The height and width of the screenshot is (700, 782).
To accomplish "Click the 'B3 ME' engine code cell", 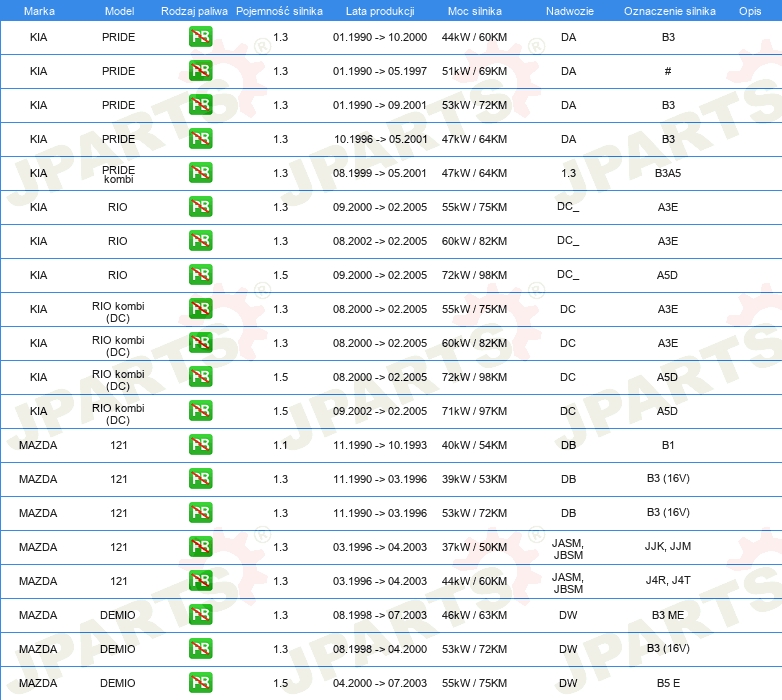I will (x=668, y=615).
